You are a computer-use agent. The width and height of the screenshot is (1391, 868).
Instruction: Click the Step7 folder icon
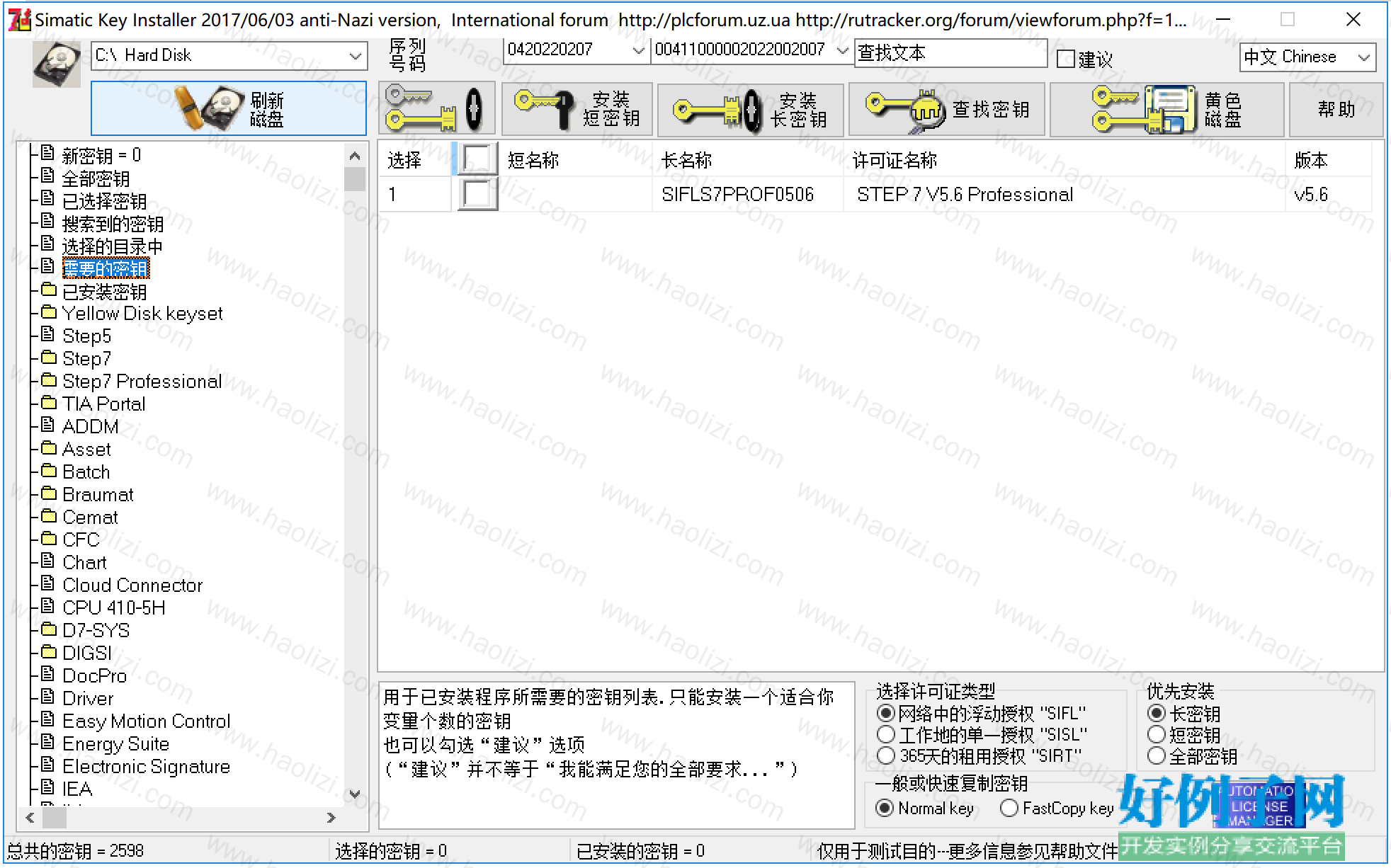tap(48, 358)
